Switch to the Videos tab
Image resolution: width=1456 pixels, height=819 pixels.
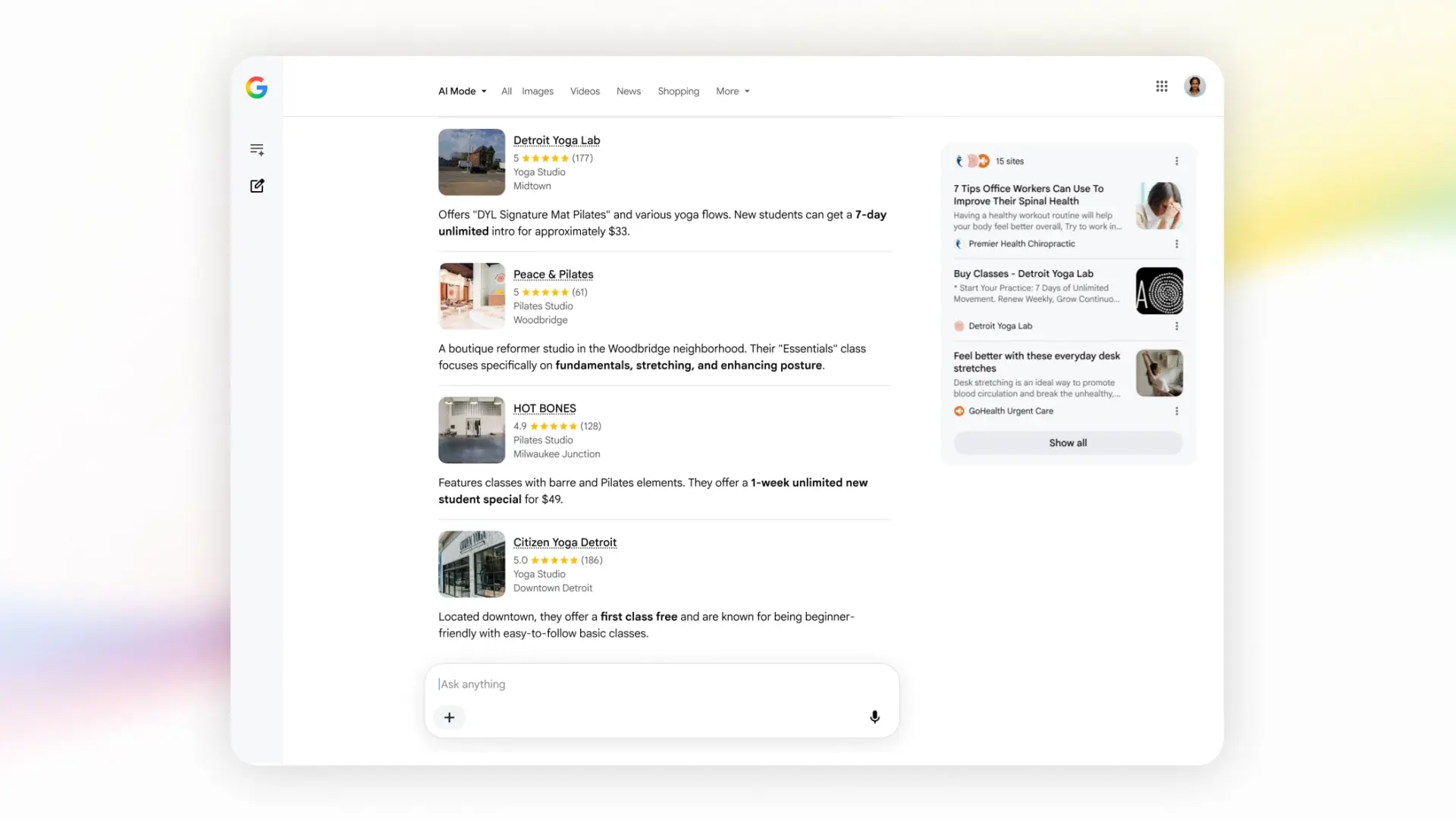(585, 91)
